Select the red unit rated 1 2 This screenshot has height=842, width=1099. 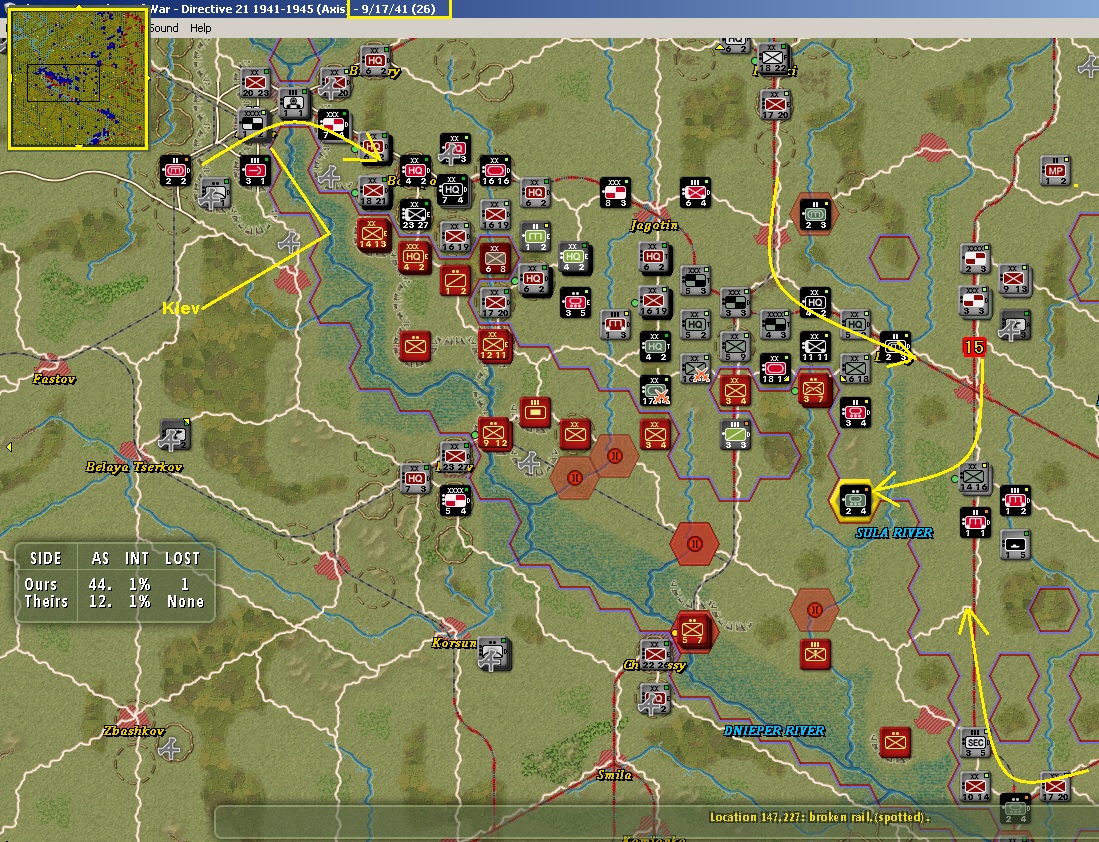pos(455,280)
